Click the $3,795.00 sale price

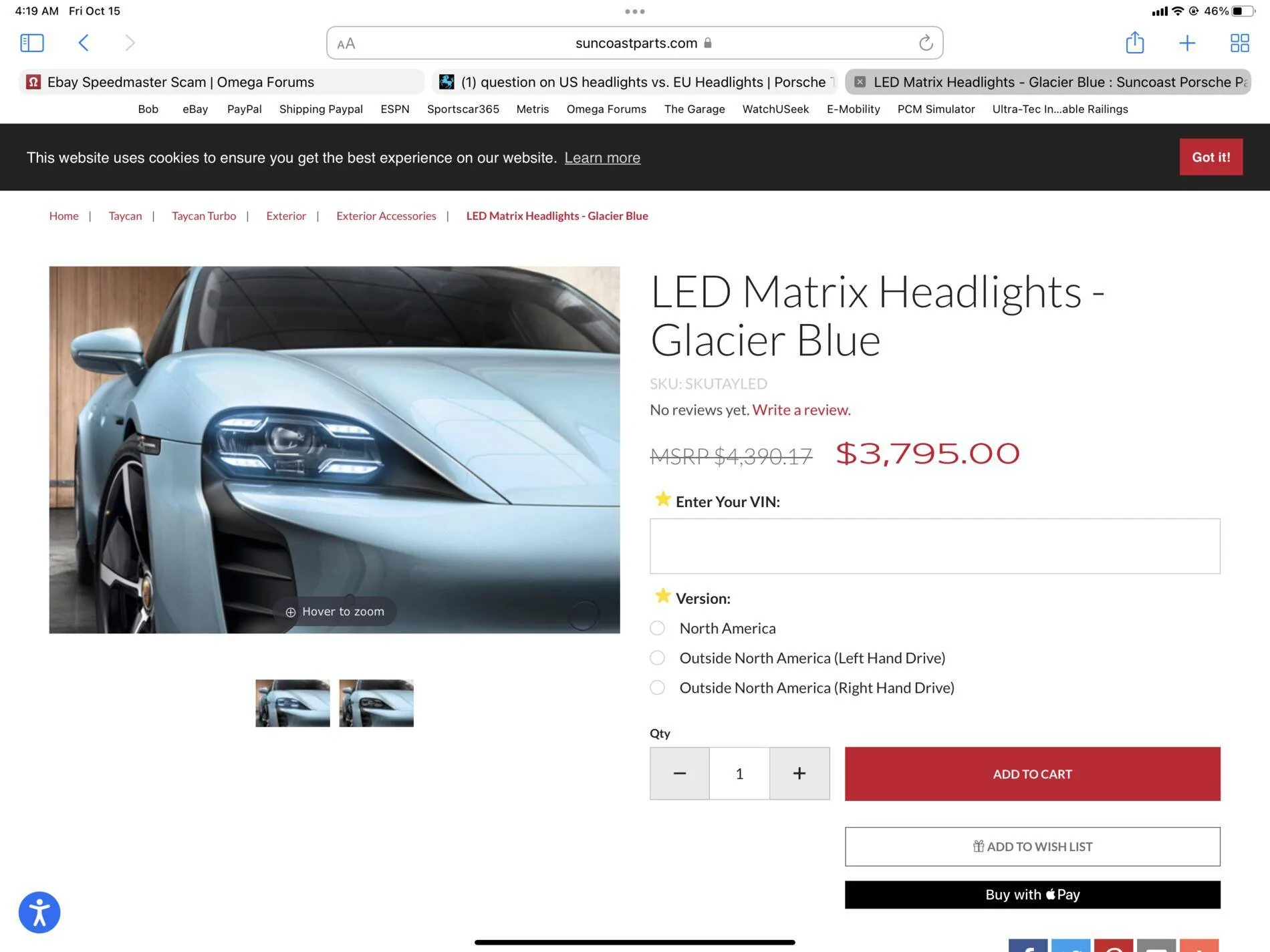tap(928, 454)
